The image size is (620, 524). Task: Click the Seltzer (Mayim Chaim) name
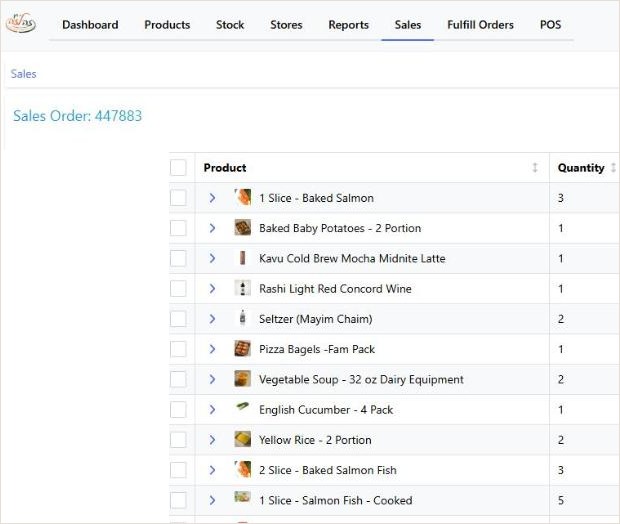pyautogui.click(x=316, y=319)
